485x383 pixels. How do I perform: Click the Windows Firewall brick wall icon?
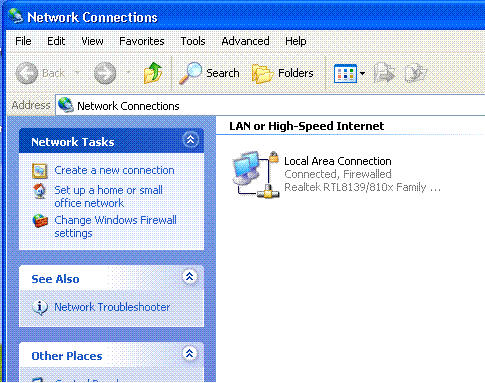(x=40, y=221)
